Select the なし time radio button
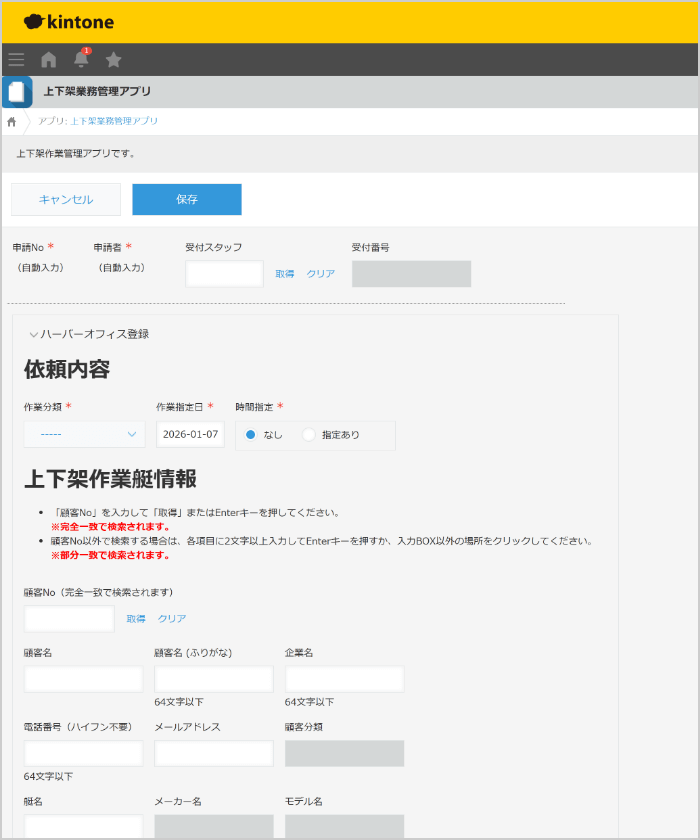The width and height of the screenshot is (700, 840). point(251,435)
